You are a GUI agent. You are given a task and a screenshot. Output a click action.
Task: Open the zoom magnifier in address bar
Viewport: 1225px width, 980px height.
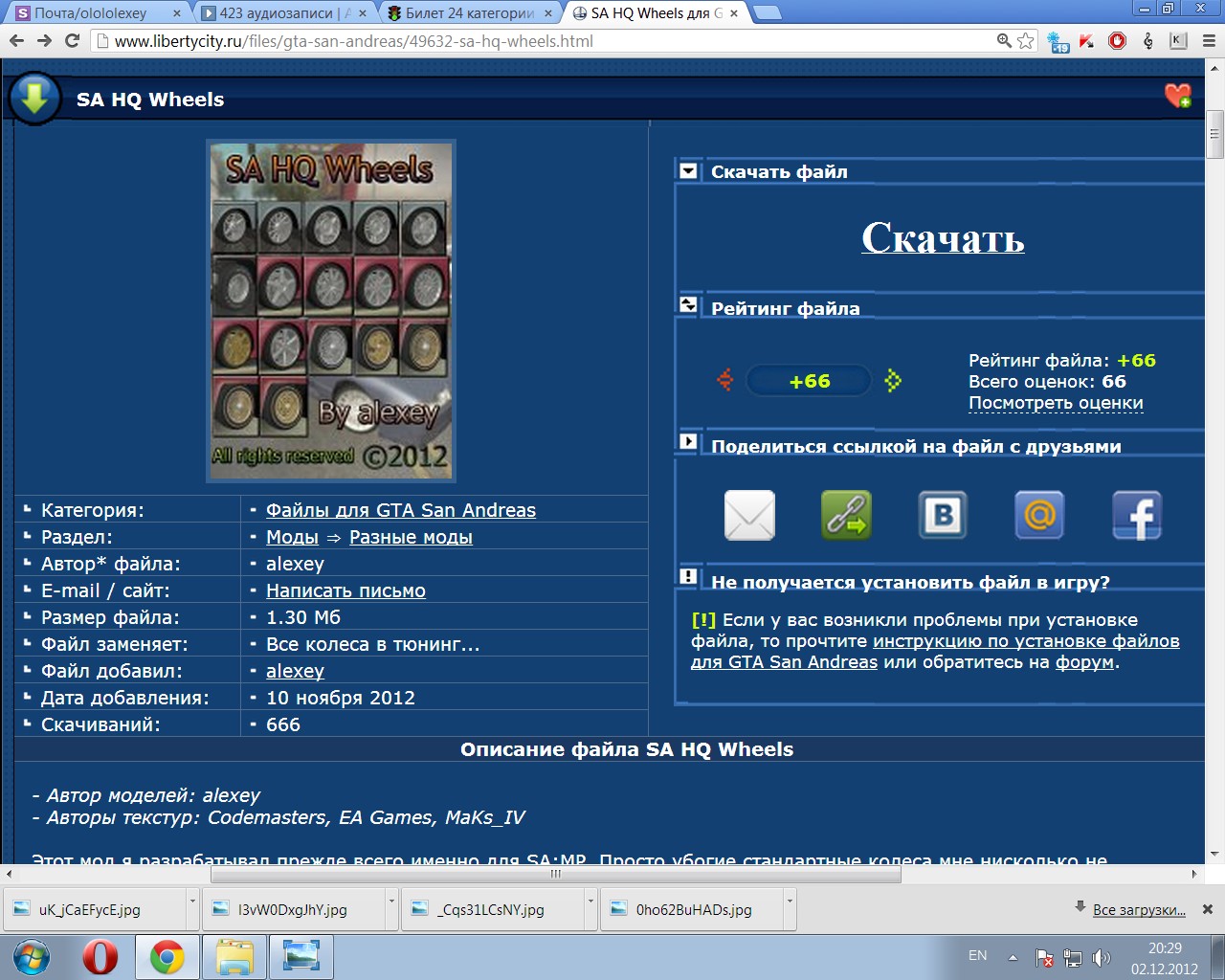click(1004, 40)
